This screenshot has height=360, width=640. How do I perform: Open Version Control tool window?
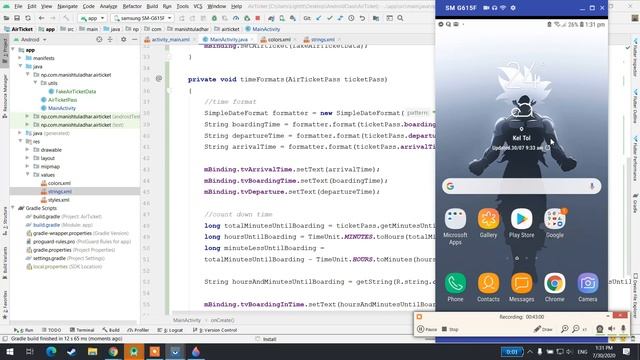[215, 330]
